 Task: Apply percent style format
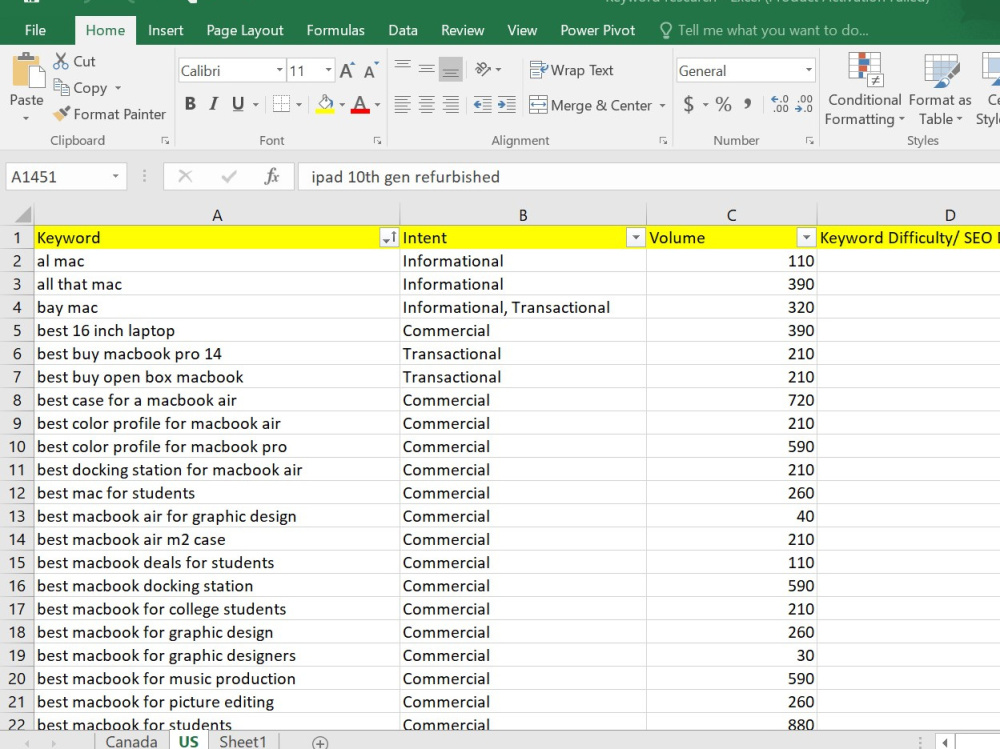[x=723, y=103]
